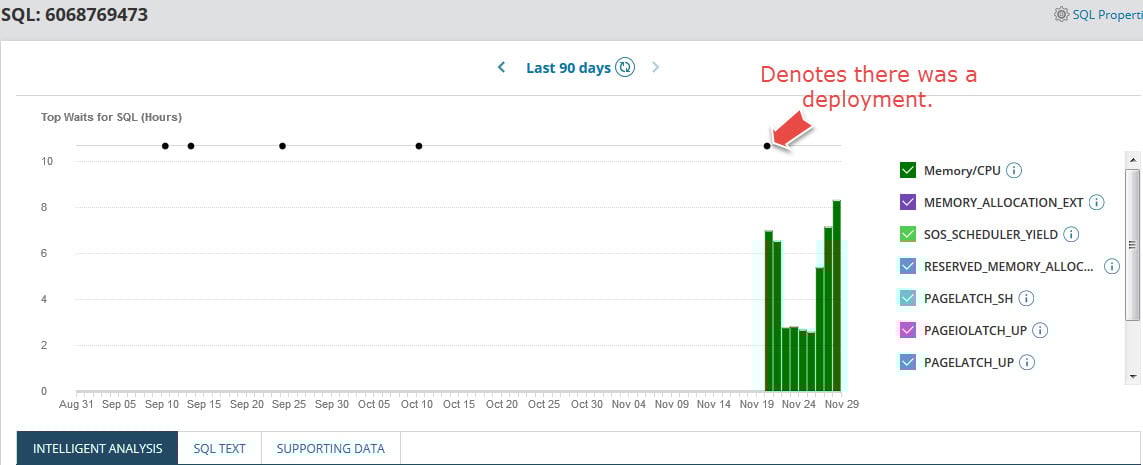This screenshot has width=1143, height=465.
Task: Show info for MEMORY_ALLOCATION_EXT wait
Action: (x=1096, y=203)
